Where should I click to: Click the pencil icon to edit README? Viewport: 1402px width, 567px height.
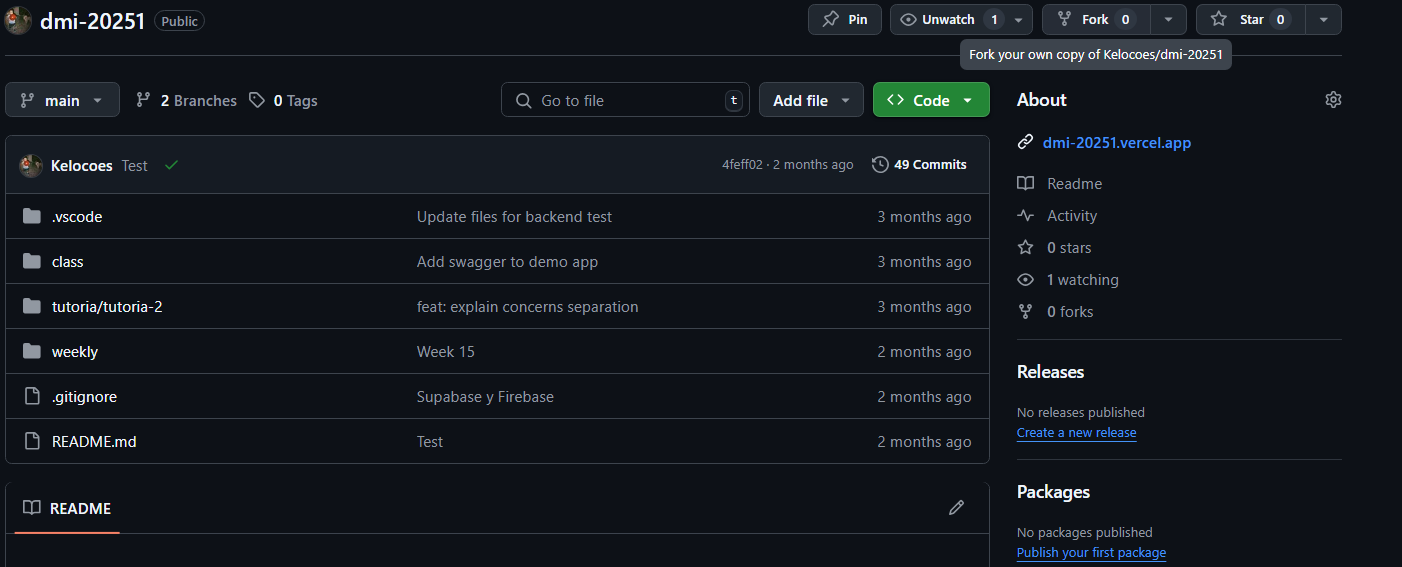tap(956, 508)
